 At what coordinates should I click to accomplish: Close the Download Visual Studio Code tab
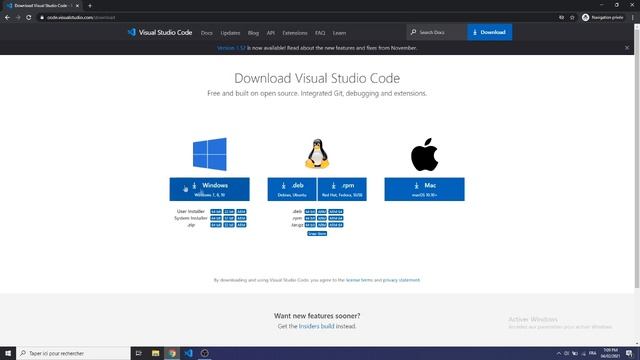[x=77, y=6]
